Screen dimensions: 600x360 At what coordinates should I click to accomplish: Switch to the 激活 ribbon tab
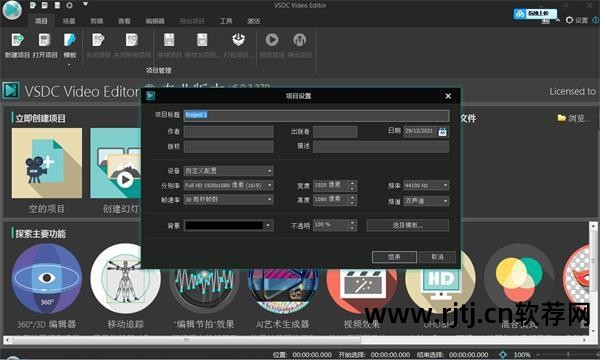[253, 21]
